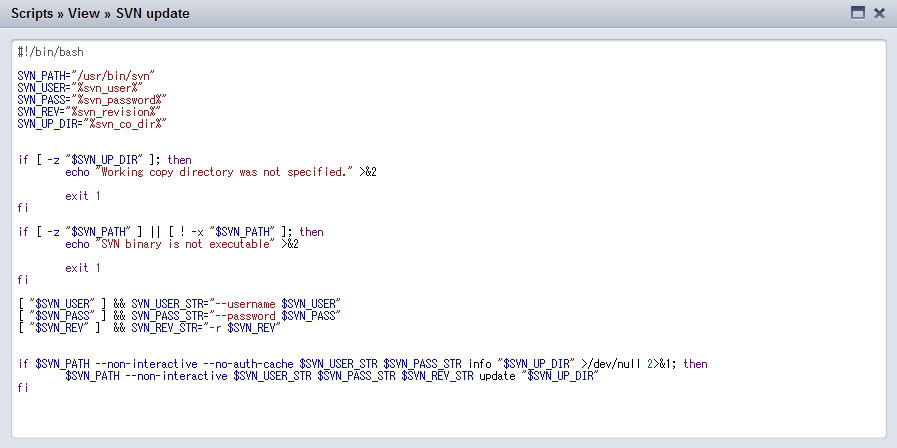Click the svn info --no-auth-cache line
Image resolution: width=897 pixels, height=448 pixels.
(363, 364)
